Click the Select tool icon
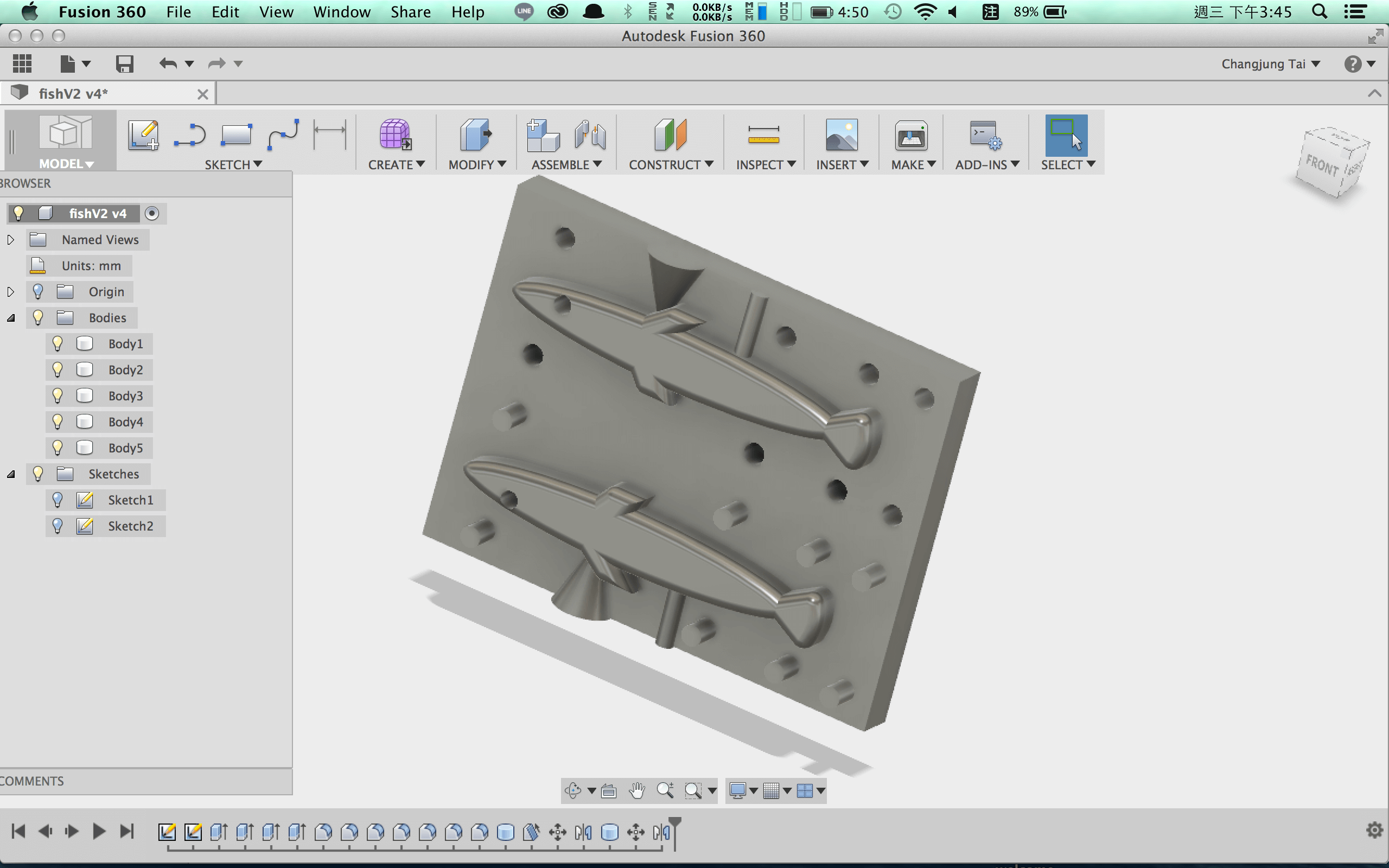The image size is (1389, 868). click(1066, 136)
